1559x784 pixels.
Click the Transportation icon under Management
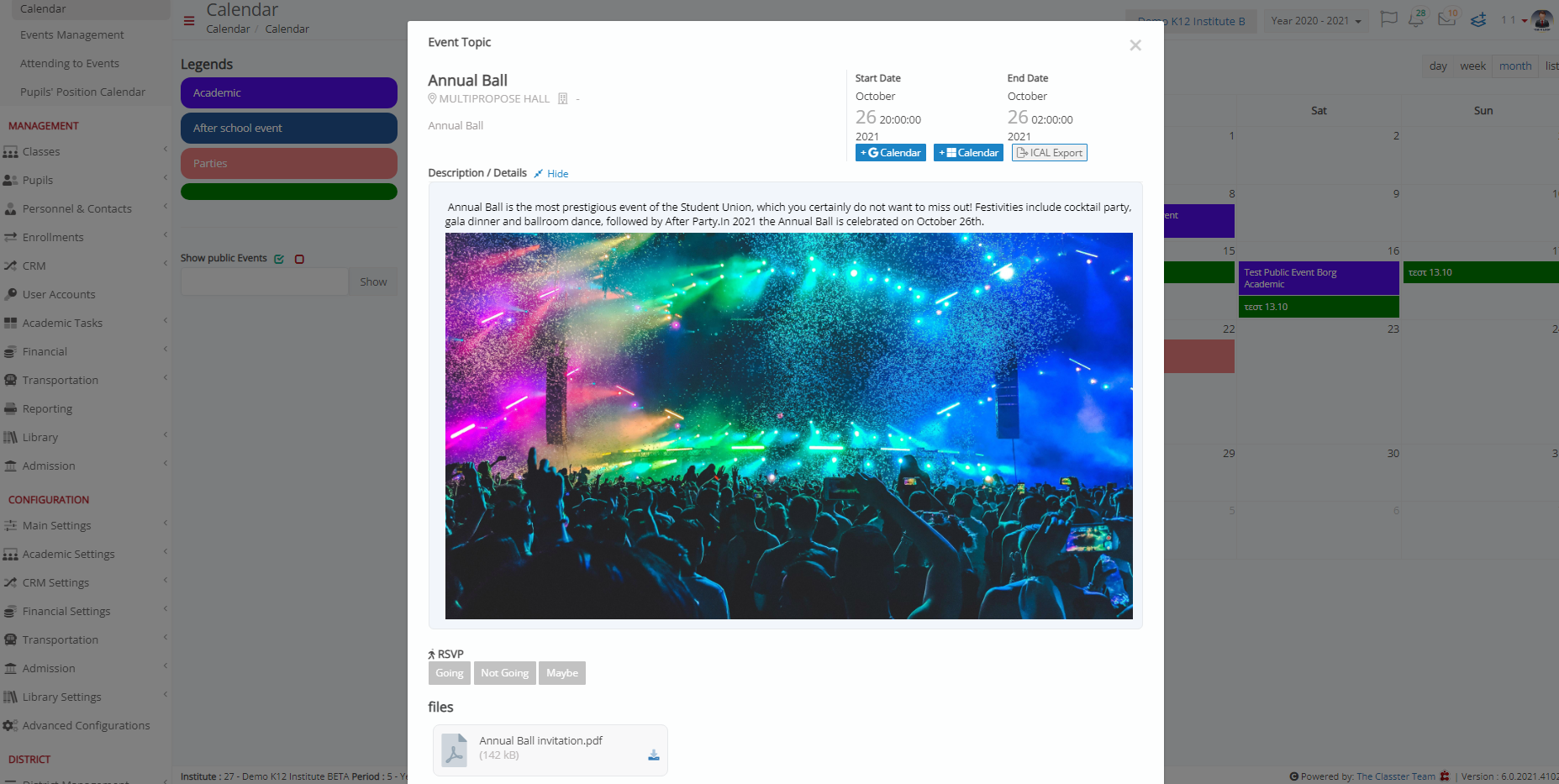(x=11, y=381)
